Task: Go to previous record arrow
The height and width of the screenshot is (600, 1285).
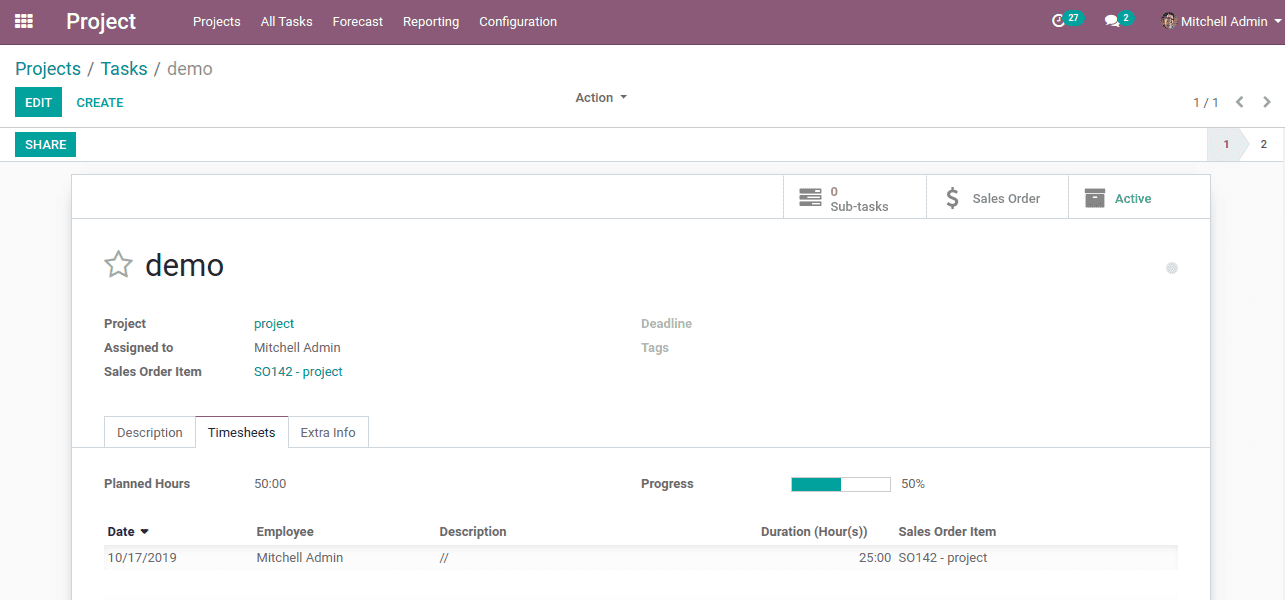Action: [x=1240, y=102]
